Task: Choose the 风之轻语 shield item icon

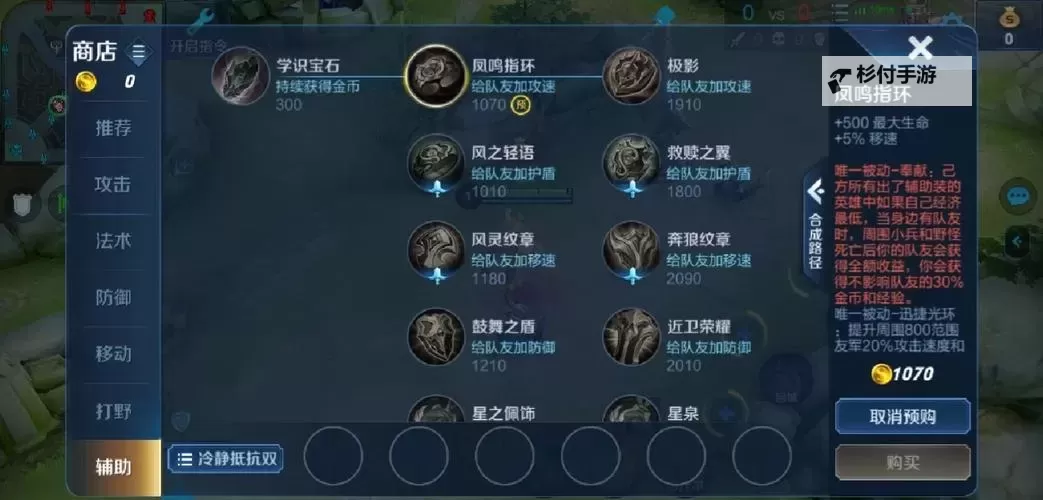Action: (436, 163)
